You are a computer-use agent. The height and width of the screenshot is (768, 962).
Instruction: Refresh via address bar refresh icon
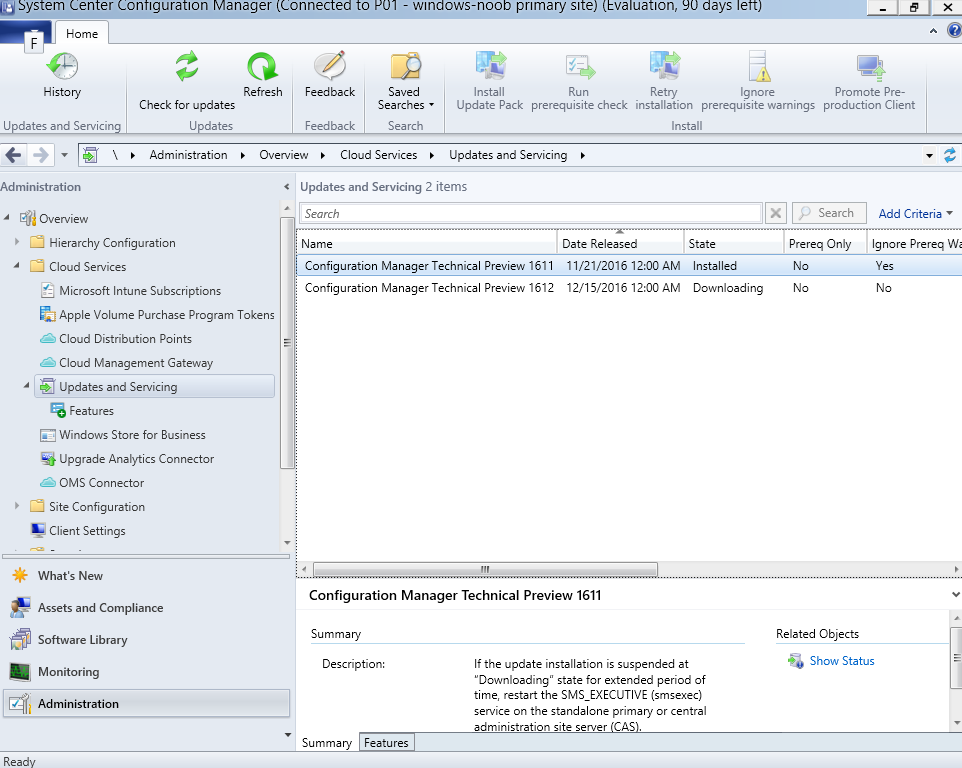(950, 155)
